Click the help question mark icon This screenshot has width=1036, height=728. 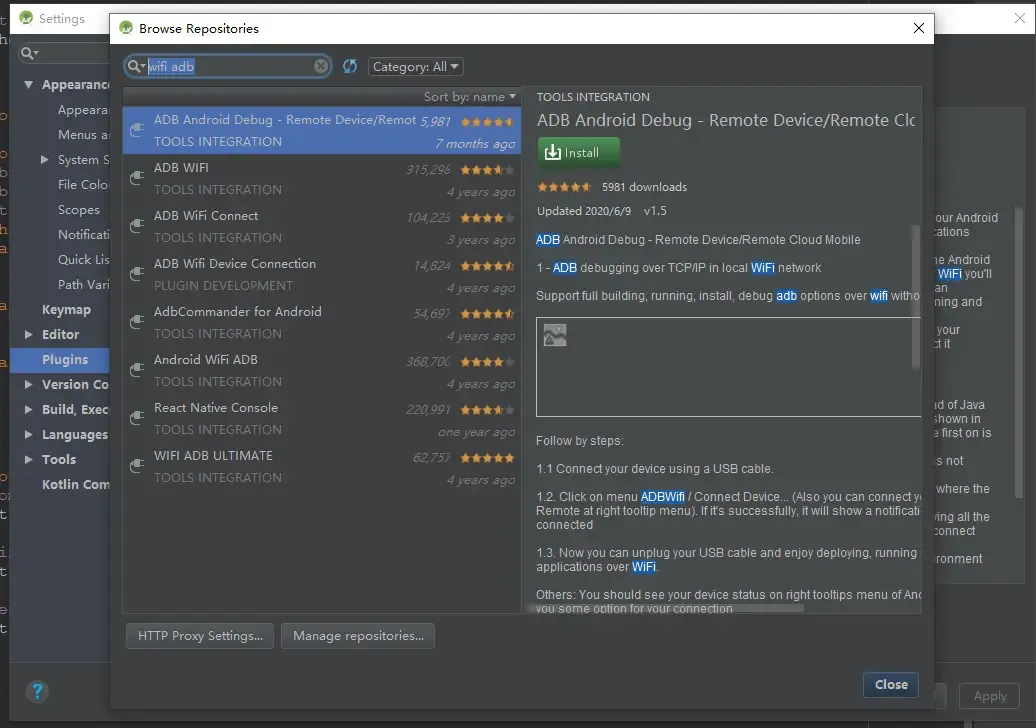pos(37,691)
